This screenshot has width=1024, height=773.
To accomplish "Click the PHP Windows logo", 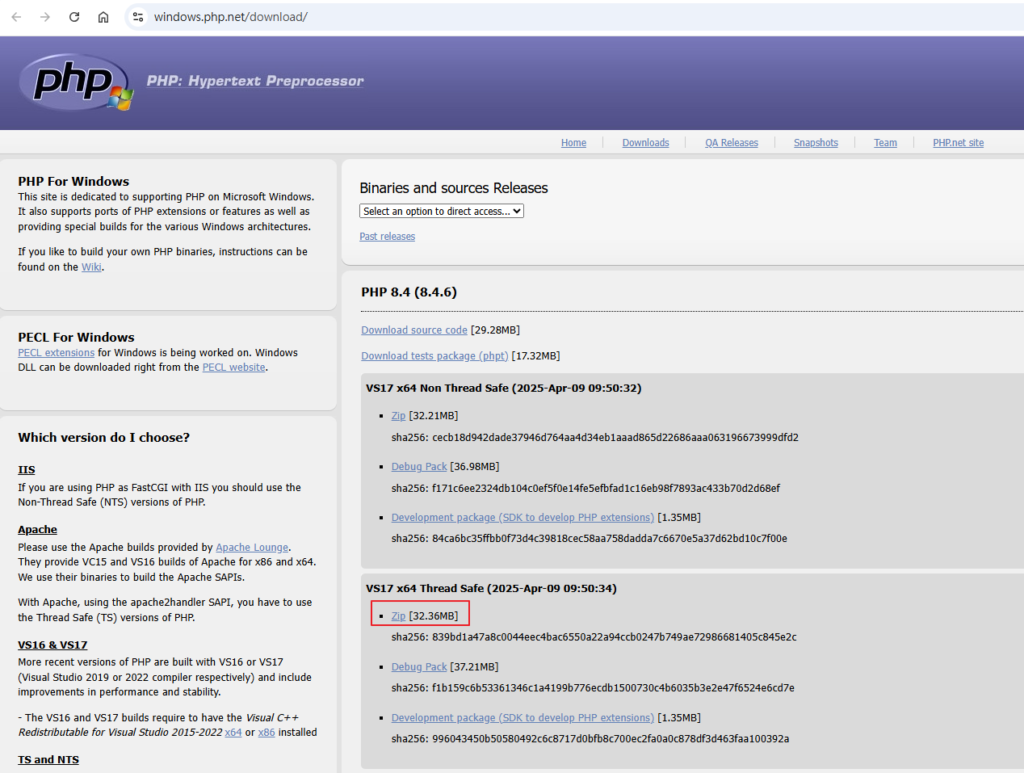I will [76, 82].
